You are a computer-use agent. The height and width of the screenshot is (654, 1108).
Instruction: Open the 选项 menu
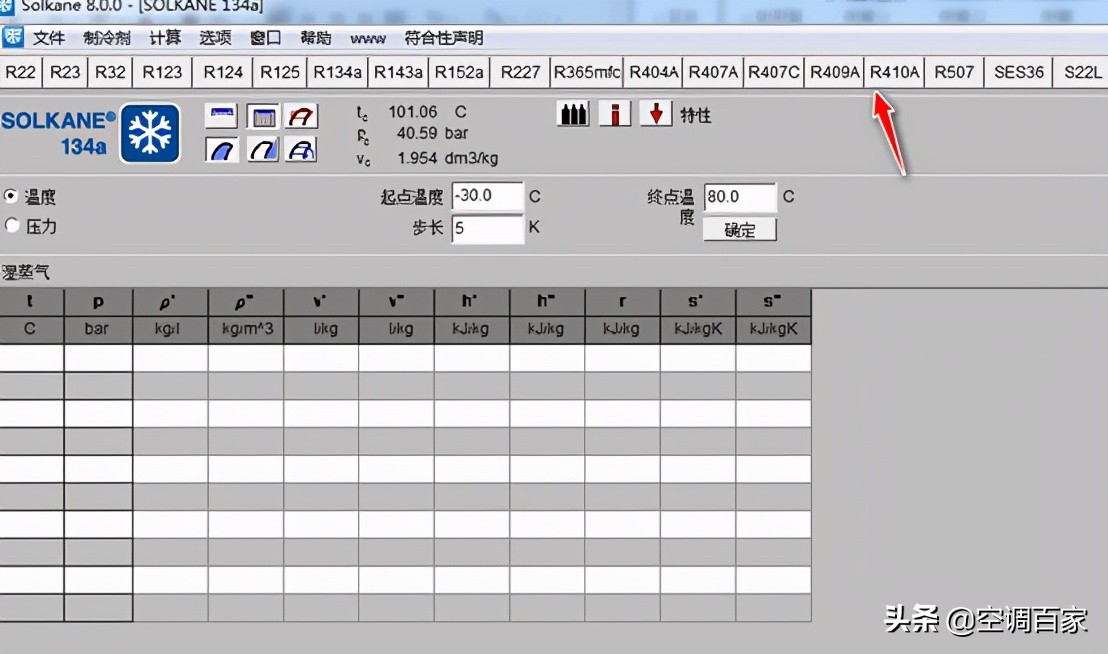click(x=215, y=37)
